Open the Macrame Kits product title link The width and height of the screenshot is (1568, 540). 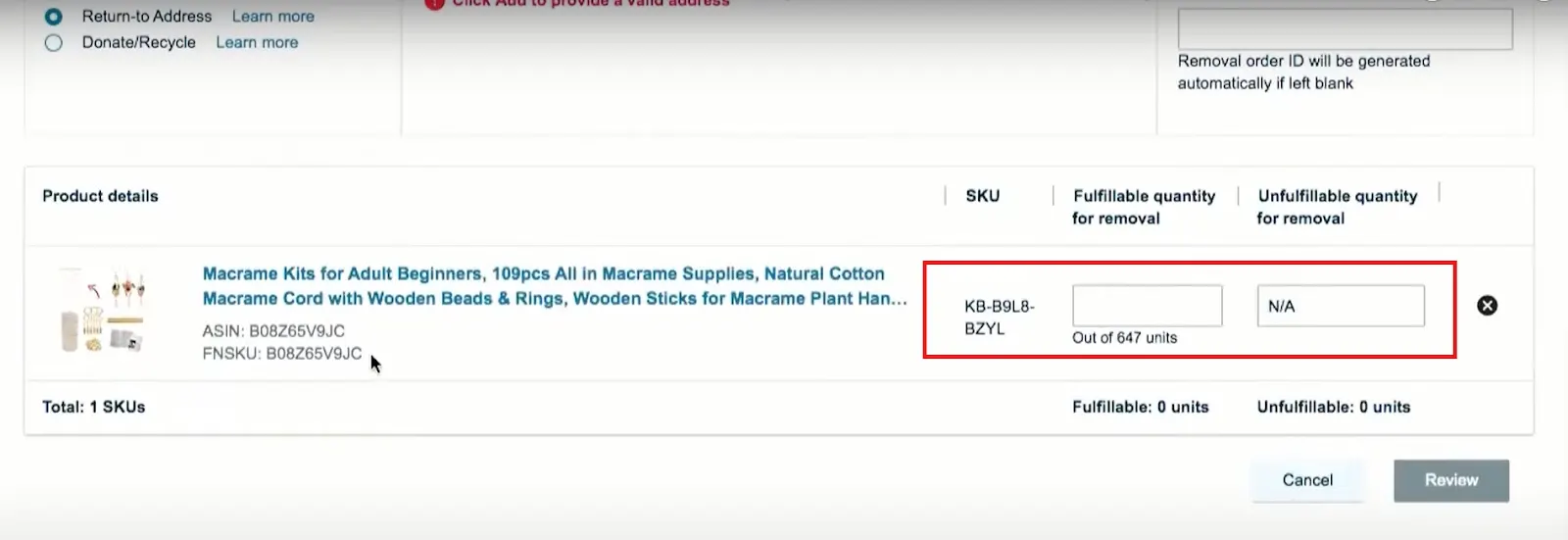555,286
